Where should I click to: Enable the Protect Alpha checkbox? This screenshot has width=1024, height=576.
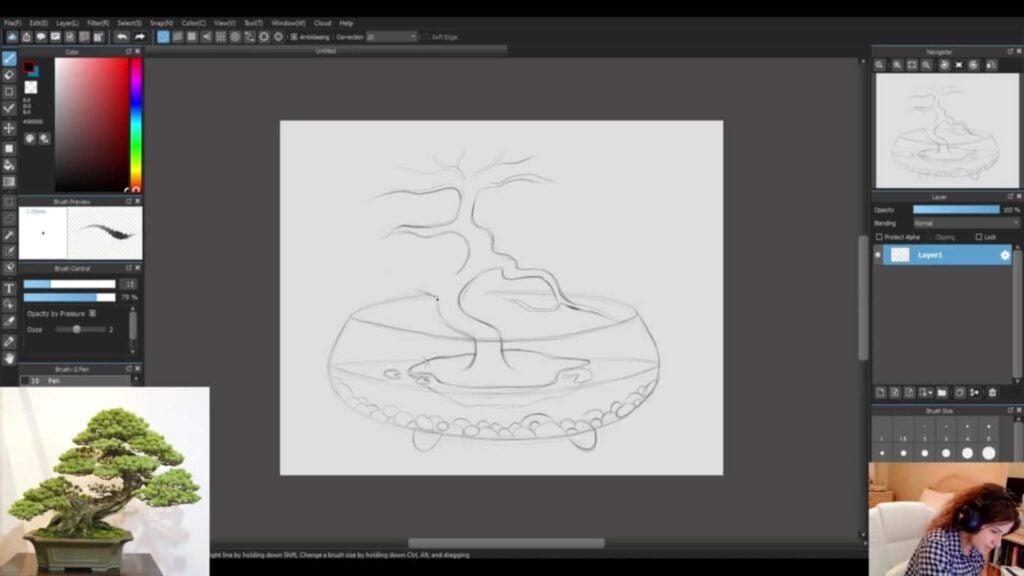(879, 237)
